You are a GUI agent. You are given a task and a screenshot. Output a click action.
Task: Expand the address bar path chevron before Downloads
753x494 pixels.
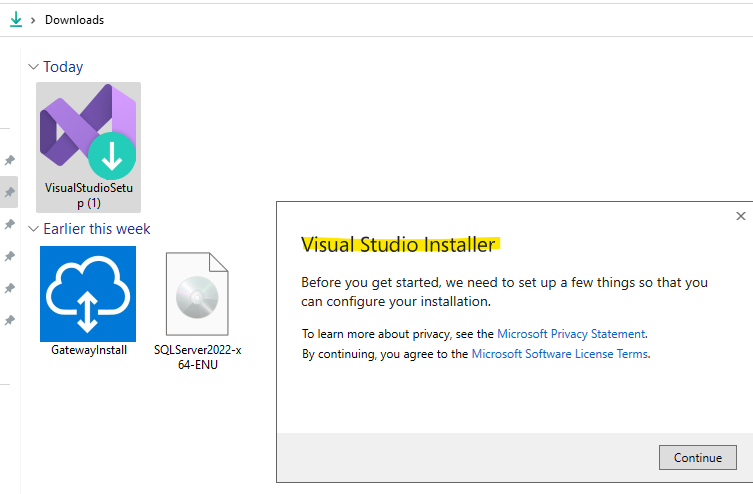[x=33, y=20]
